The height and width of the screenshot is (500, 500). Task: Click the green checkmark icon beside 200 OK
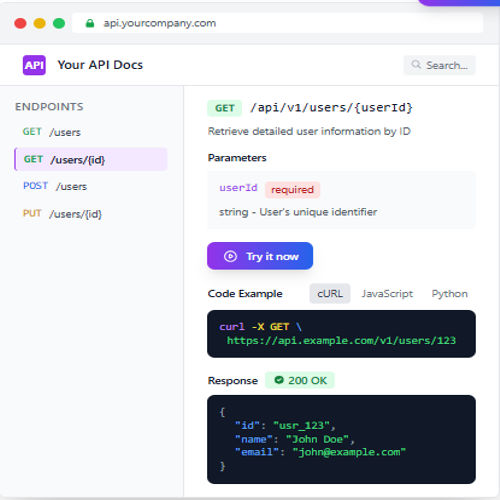click(279, 380)
